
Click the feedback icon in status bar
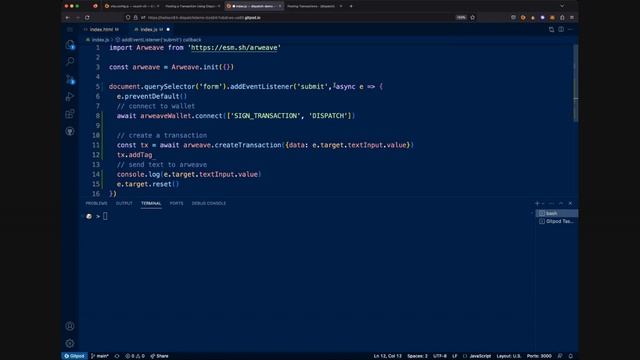coord(560,356)
